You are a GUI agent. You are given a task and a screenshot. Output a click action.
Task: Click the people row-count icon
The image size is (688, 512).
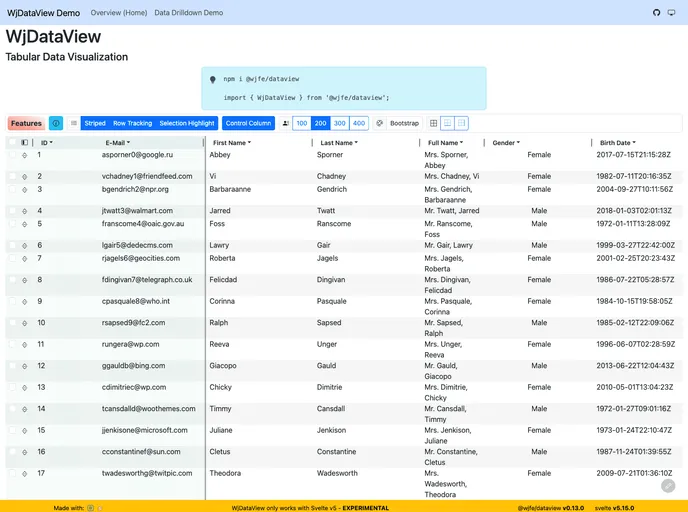pos(286,123)
